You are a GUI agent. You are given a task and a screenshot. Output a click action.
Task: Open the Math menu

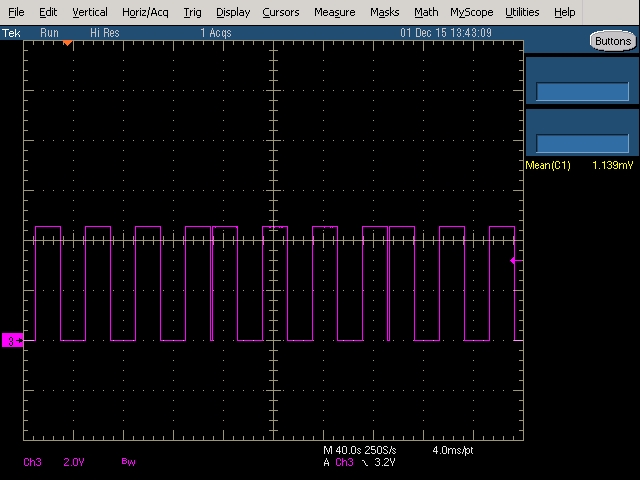(x=426, y=12)
